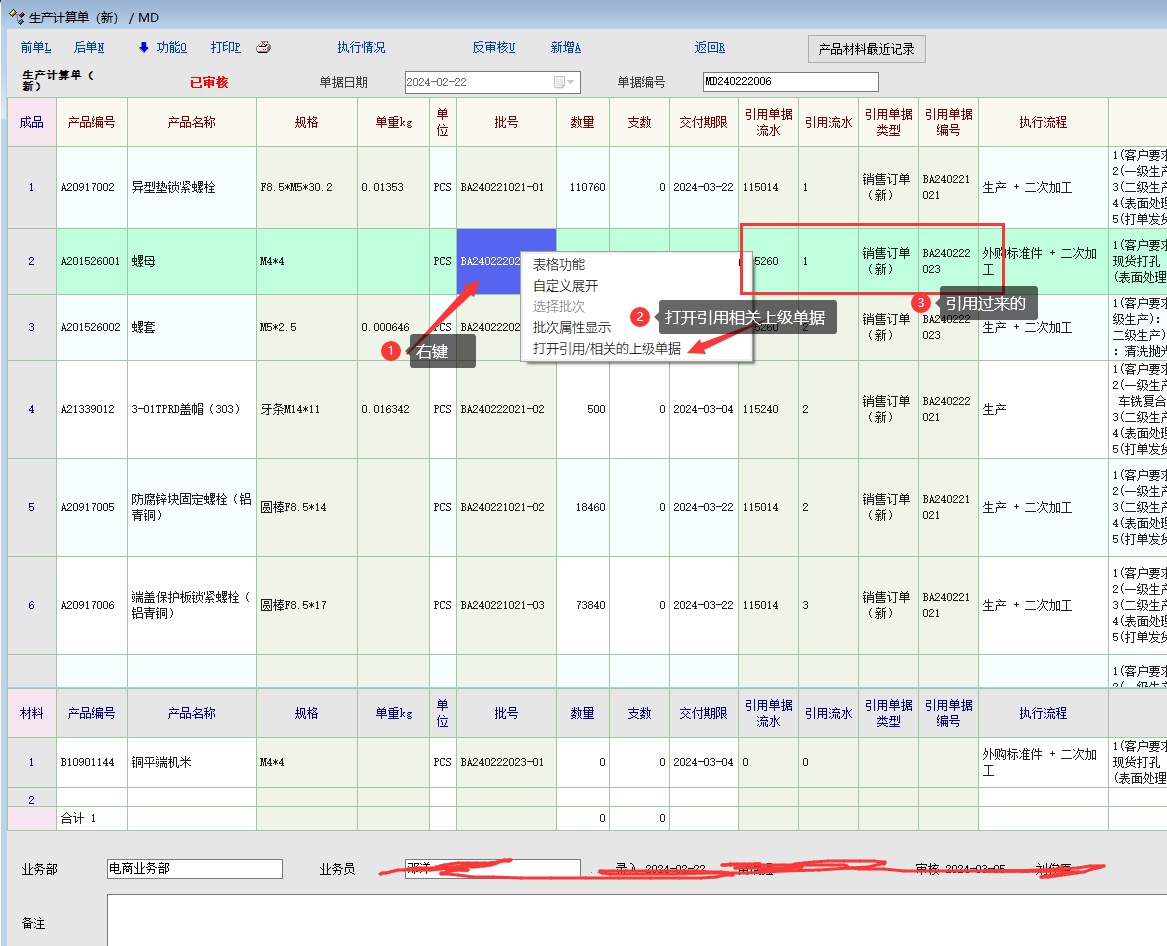Open the 单据日期 date dropdown

click(x=571, y=82)
